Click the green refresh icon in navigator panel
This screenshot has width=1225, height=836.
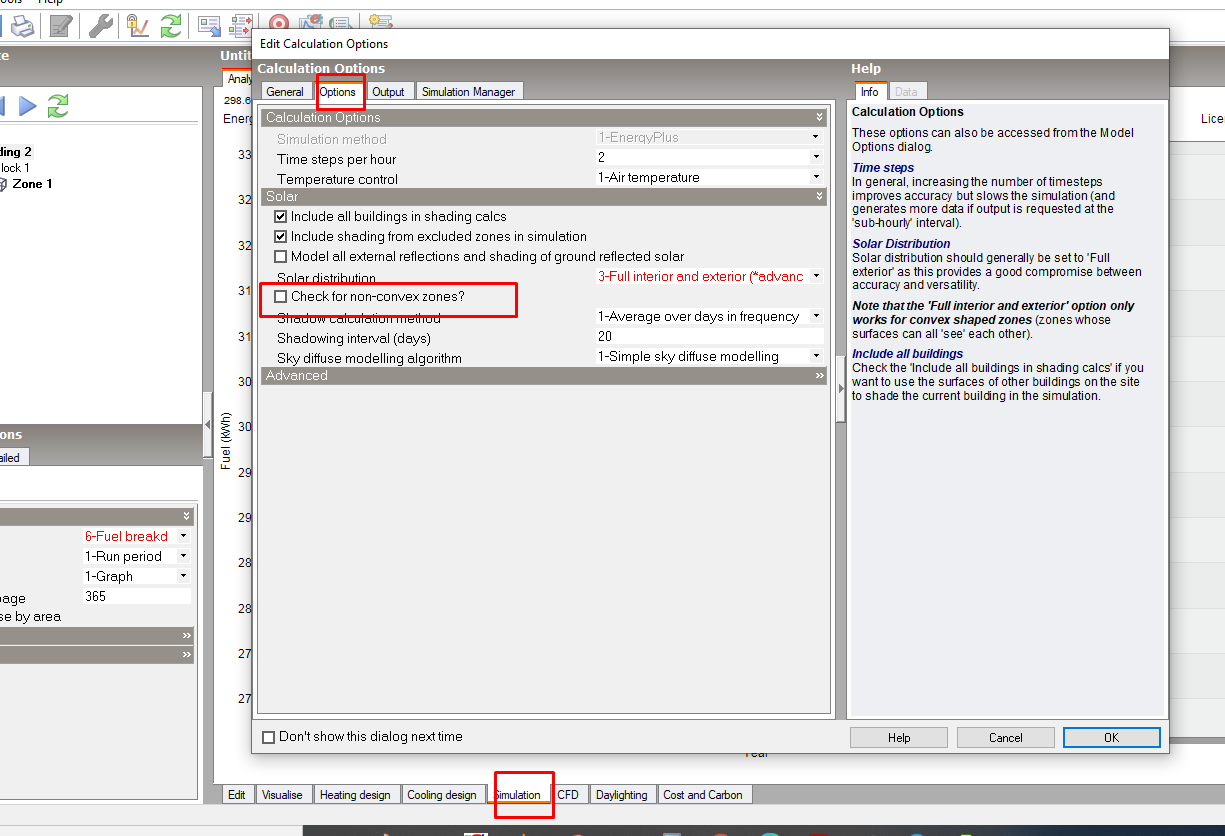(58, 106)
